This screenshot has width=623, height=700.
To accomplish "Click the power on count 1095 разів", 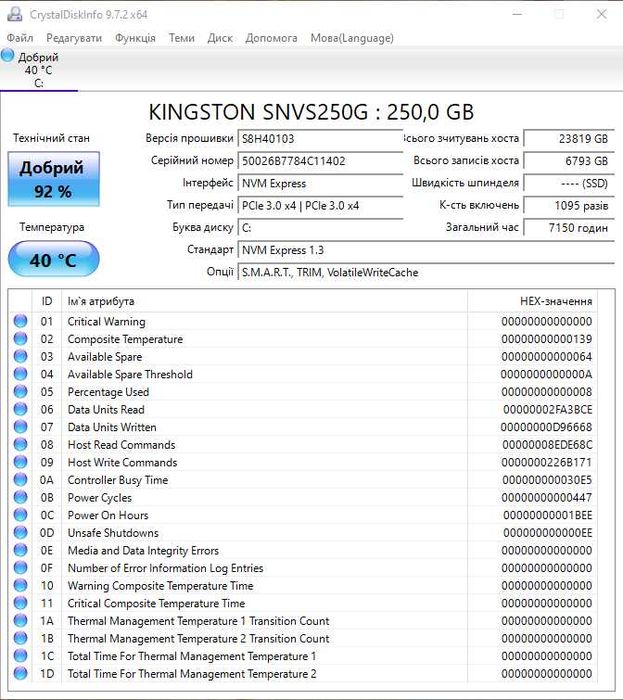I will [x=569, y=206].
